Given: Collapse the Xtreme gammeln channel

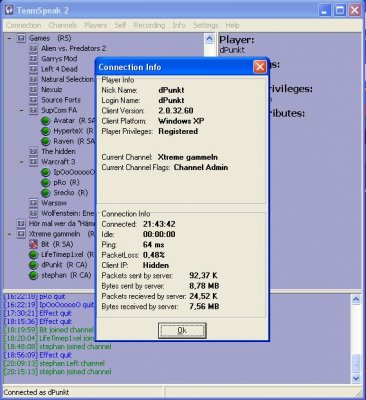Looking at the screenshot, I should [x=9, y=234].
